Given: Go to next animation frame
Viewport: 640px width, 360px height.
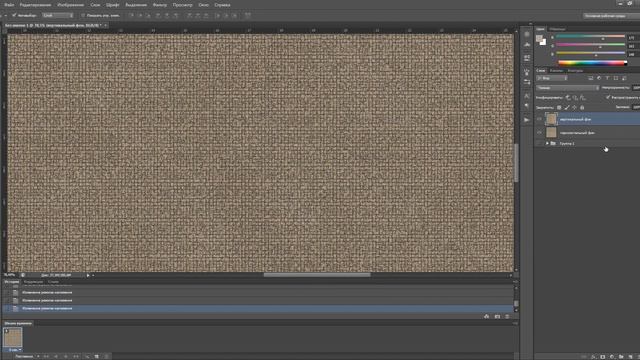Looking at the screenshot, I should tap(76, 356).
